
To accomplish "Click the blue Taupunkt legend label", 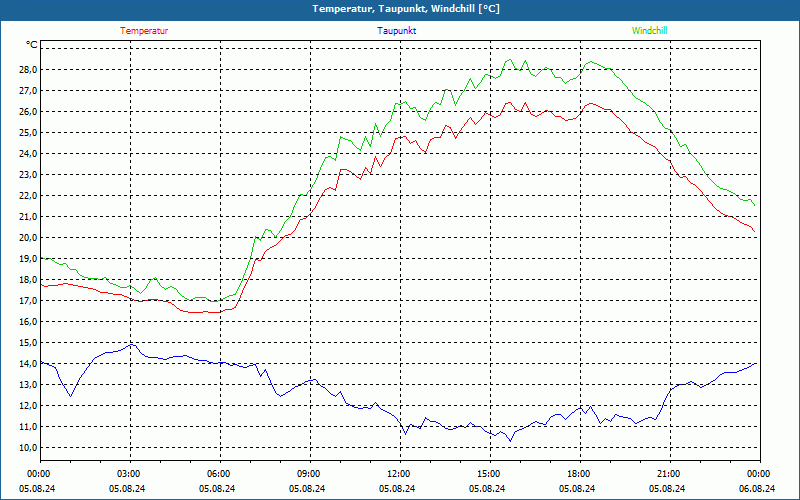I will point(396,31).
